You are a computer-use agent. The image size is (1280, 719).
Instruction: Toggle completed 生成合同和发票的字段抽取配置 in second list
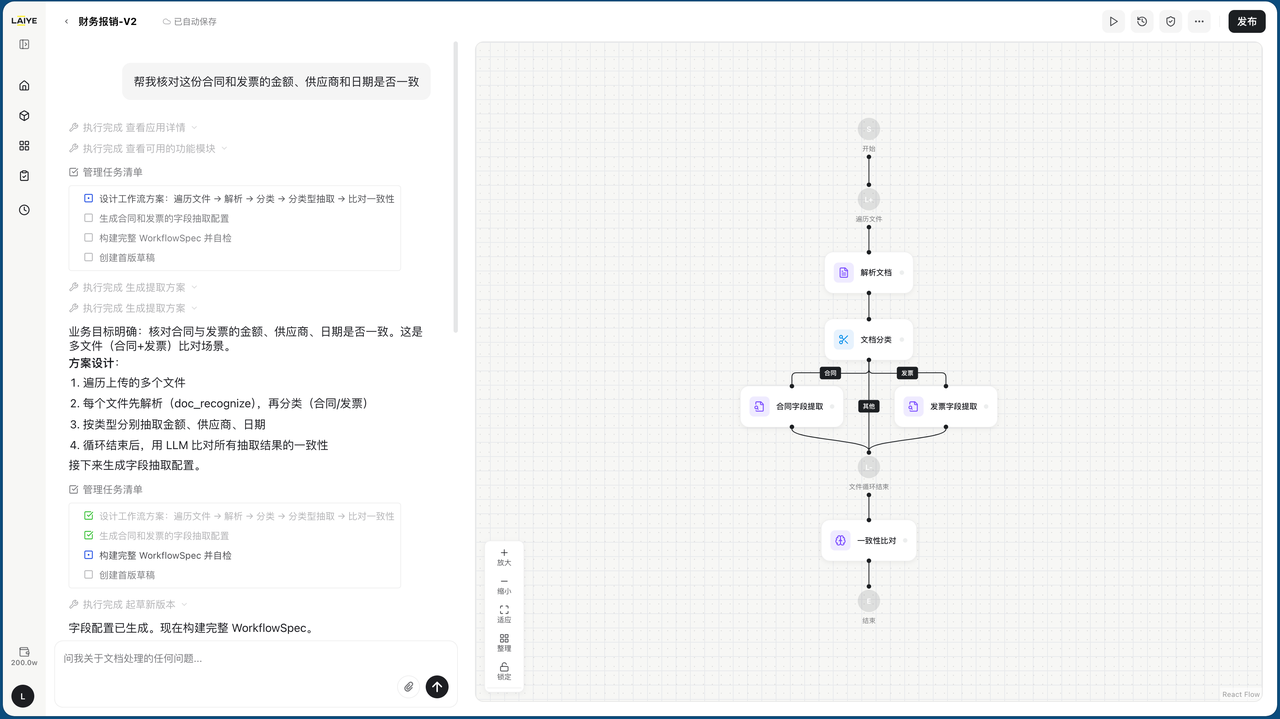coord(89,535)
